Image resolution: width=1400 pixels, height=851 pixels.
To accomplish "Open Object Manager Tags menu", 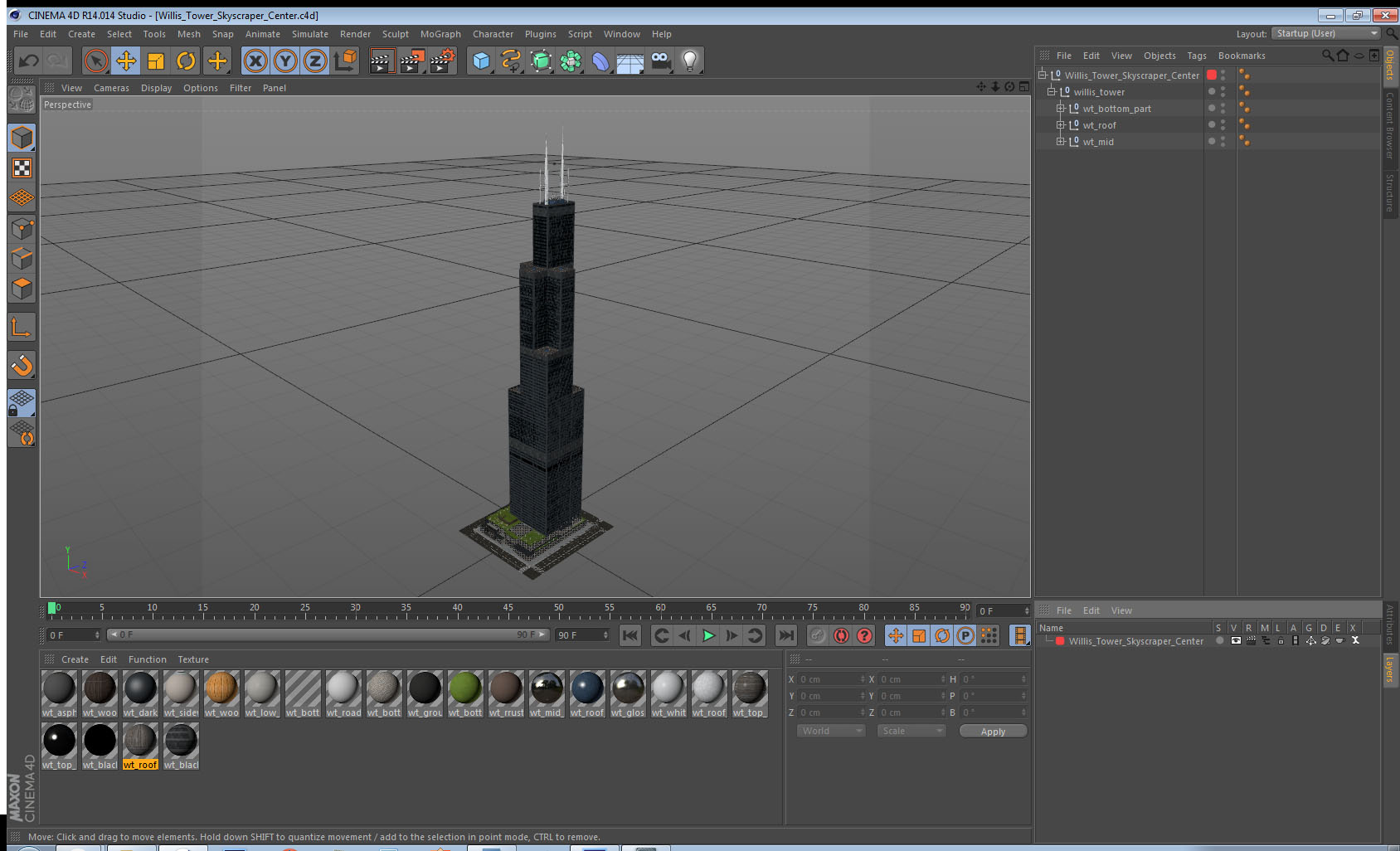I will tap(1197, 56).
